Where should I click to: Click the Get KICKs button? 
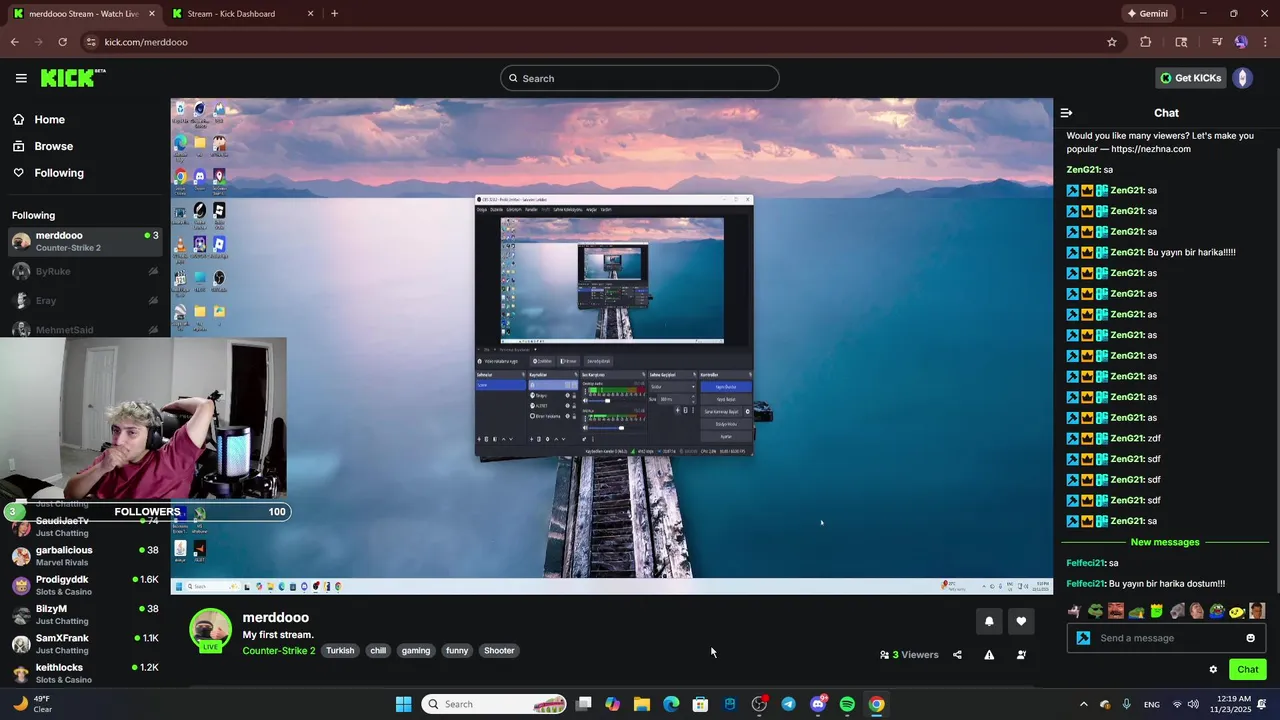[x=1190, y=78]
